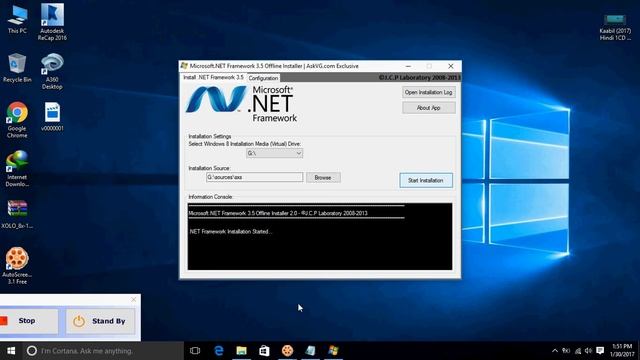Screen dimensions: 640x360
Task: Click the installer title bar app icon
Action: coord(184,66)
